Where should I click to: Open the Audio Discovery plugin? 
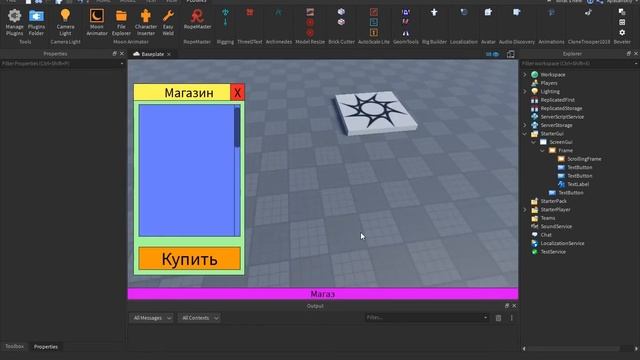[517, 12]
